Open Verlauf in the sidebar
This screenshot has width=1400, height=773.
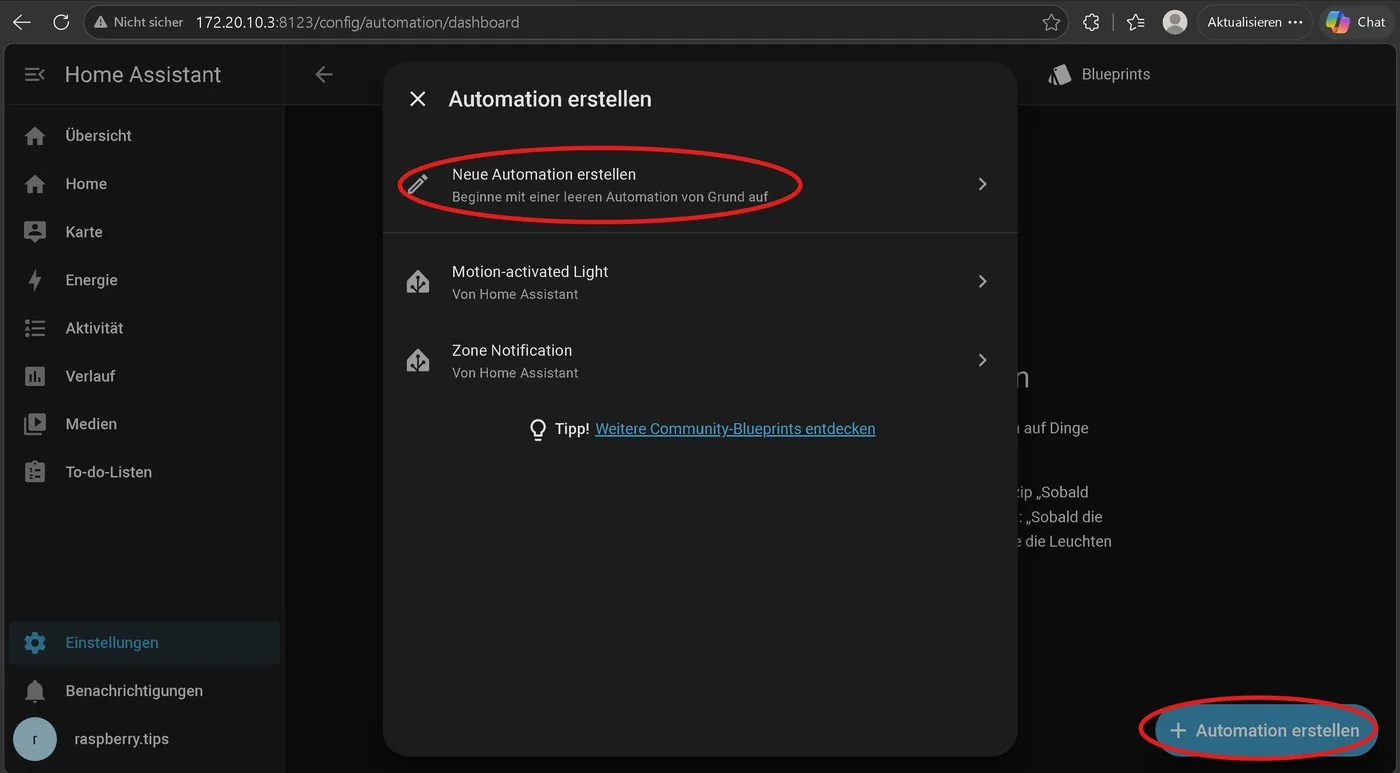point(142,376)
